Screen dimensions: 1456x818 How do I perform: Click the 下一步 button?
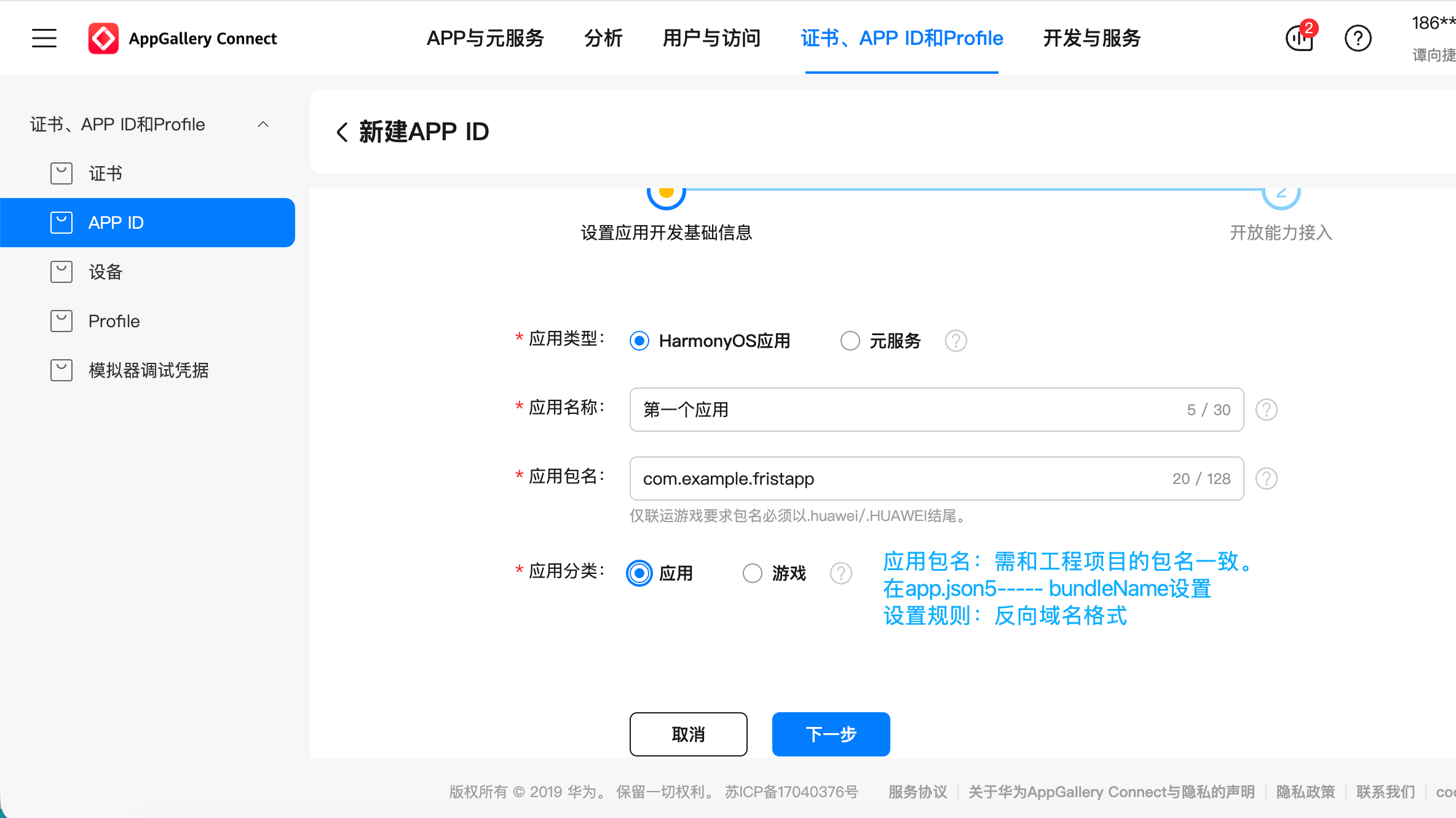(831, 734)
